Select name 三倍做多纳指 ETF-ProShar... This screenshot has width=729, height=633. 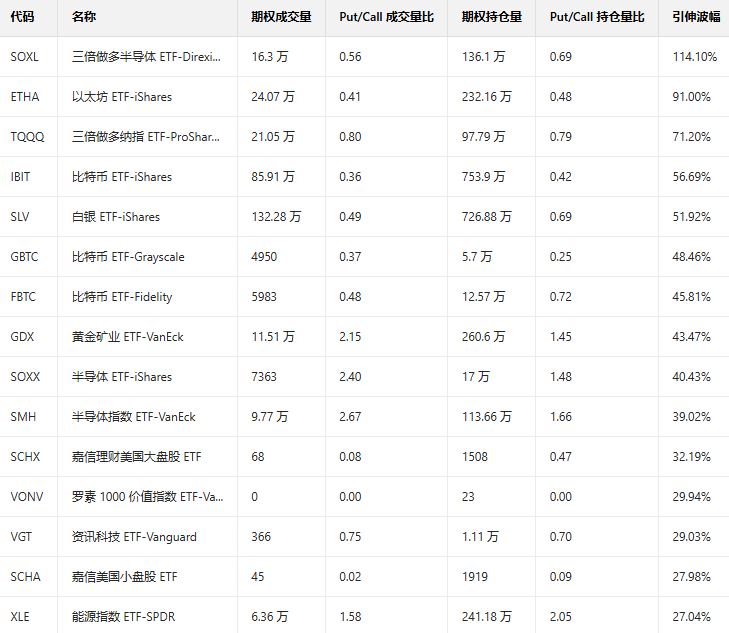tap(146, 137)
